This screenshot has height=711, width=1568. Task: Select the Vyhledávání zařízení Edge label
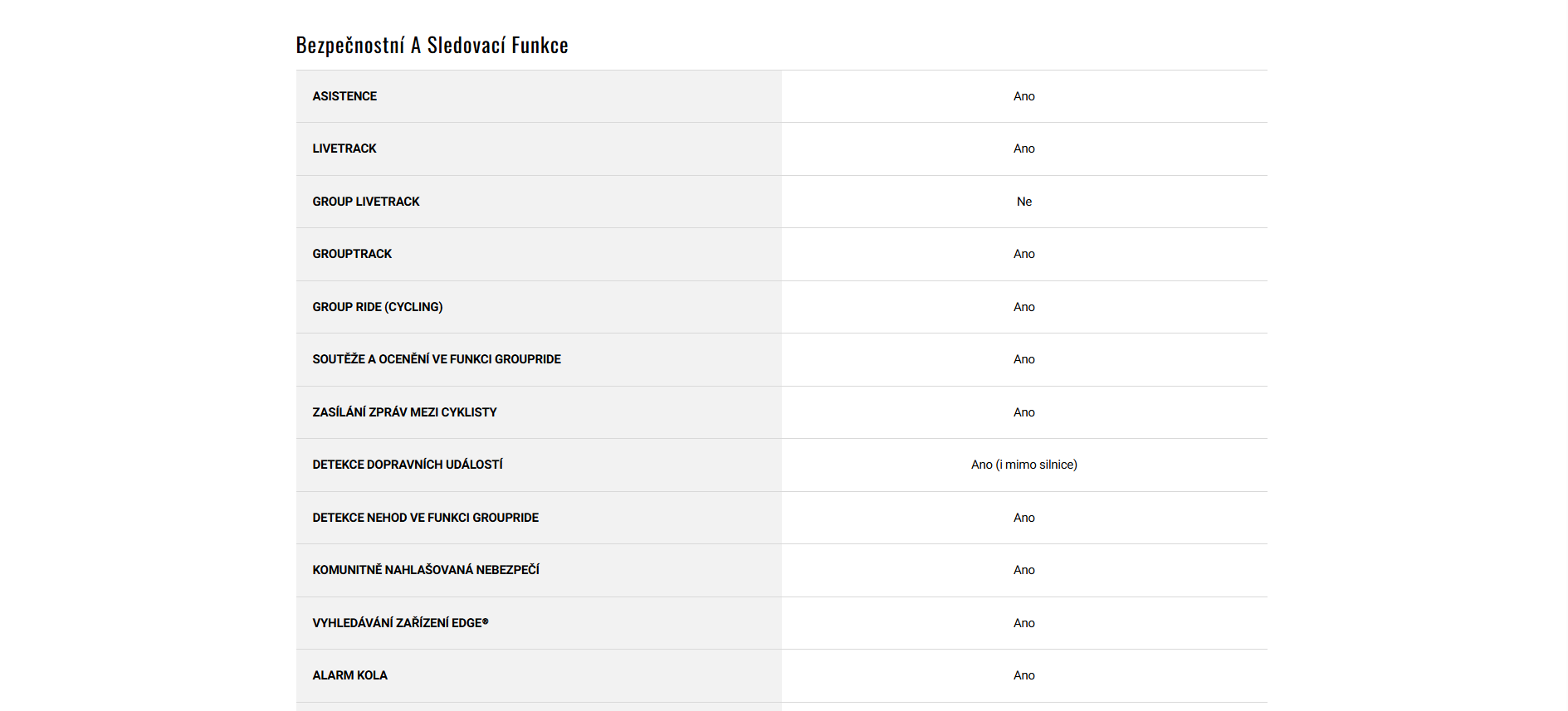400,623
